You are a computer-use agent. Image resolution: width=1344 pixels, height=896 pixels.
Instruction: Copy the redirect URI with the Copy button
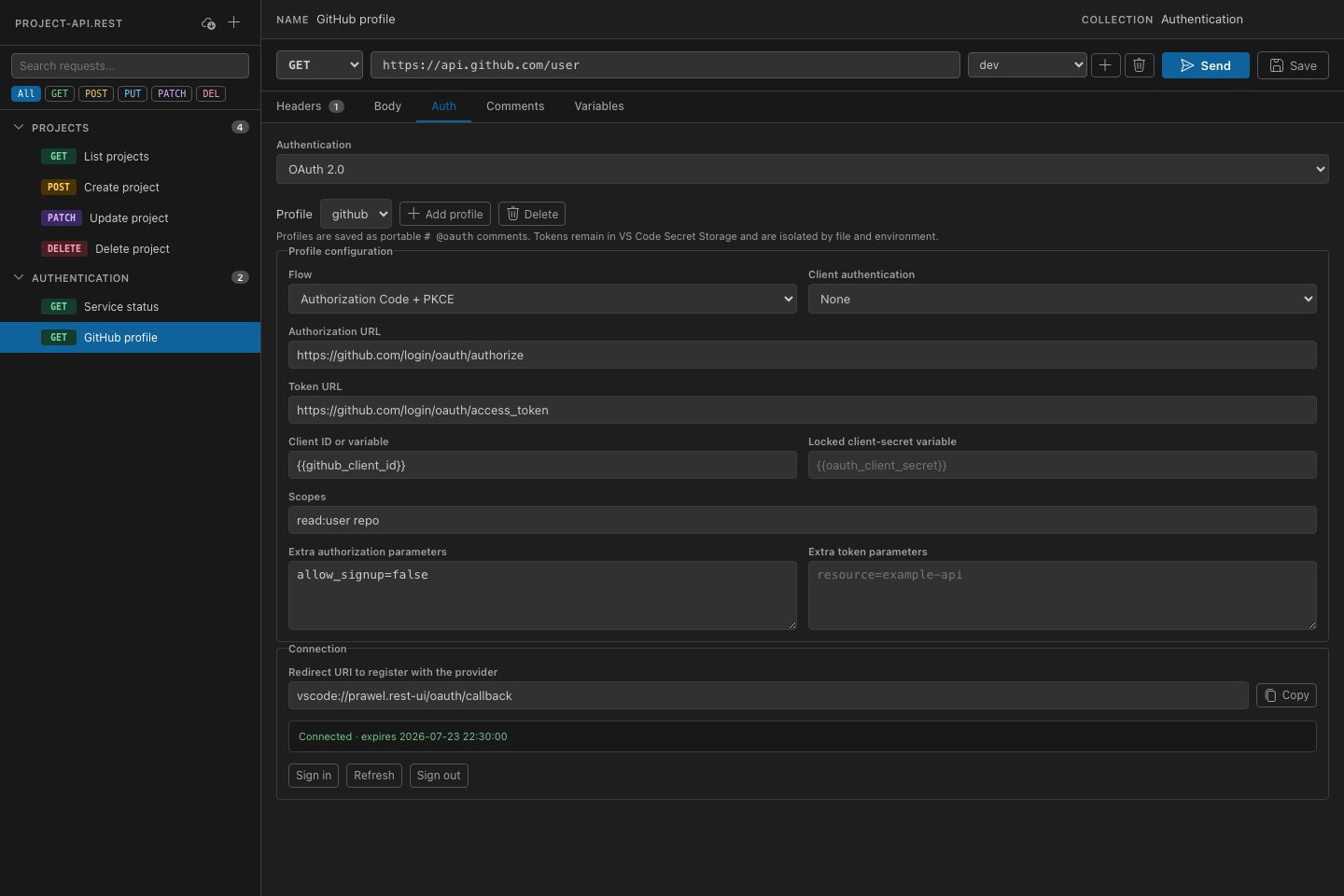(1286, 695)
